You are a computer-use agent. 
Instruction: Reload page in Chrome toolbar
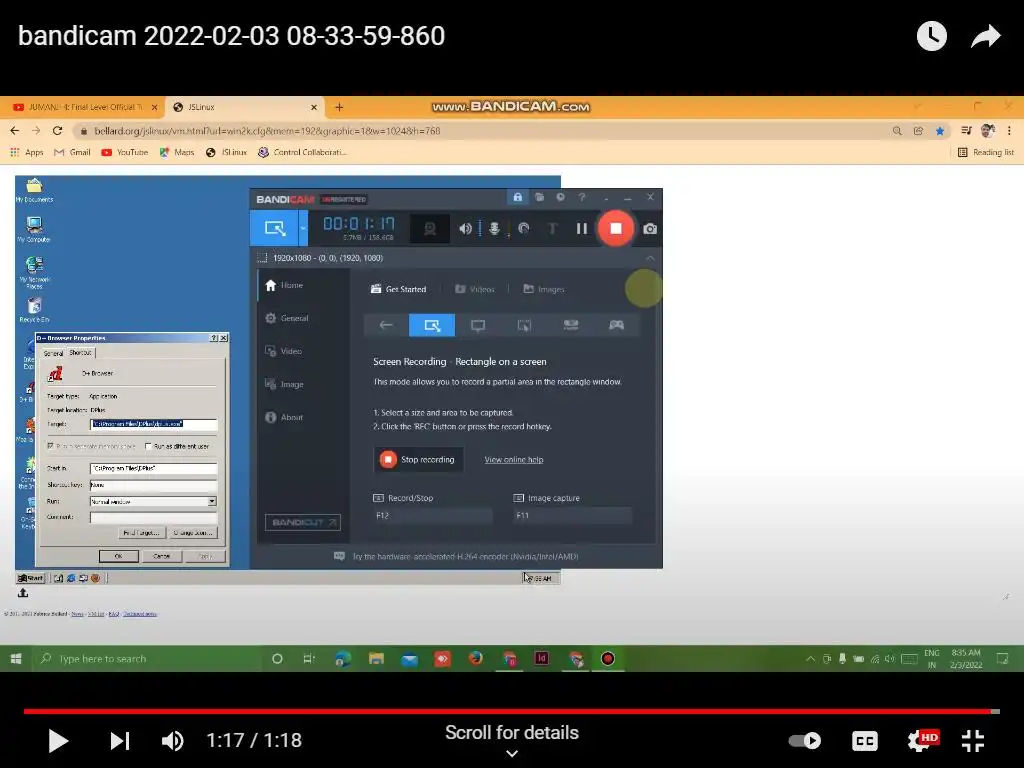coord(57,131)
